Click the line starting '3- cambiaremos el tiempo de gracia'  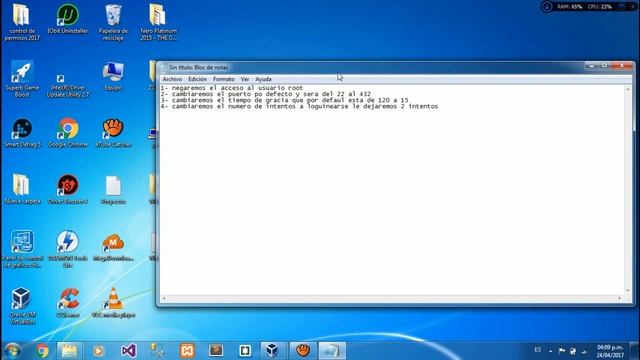284,100
